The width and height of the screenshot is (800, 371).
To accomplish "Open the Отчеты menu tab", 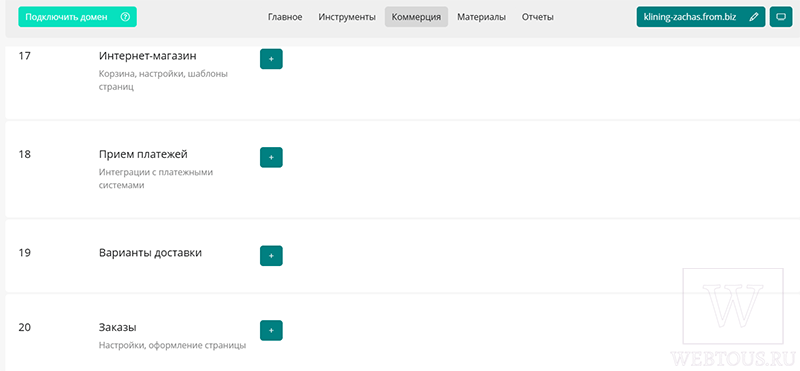I will click(538, 17).
